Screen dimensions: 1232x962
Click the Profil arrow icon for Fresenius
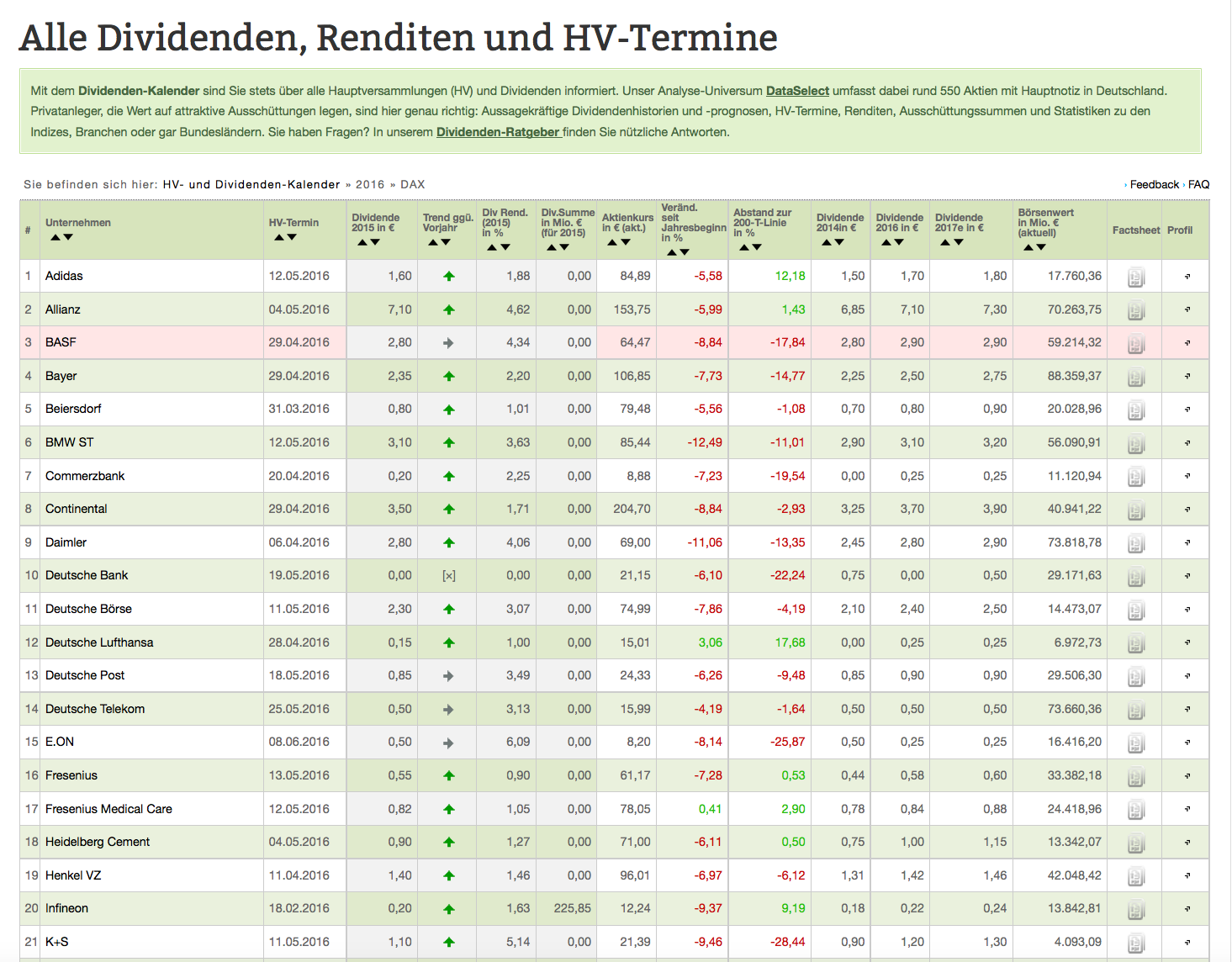1187,775
